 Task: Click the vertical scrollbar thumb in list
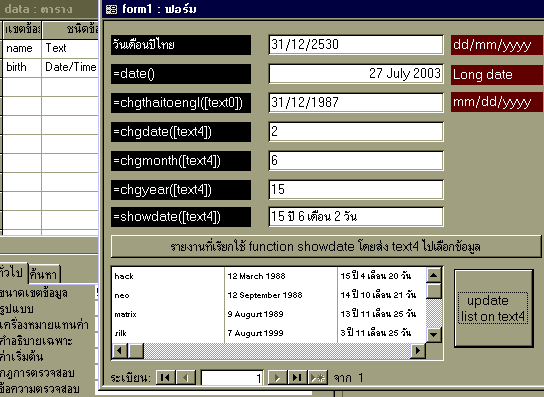click(433, 291)
